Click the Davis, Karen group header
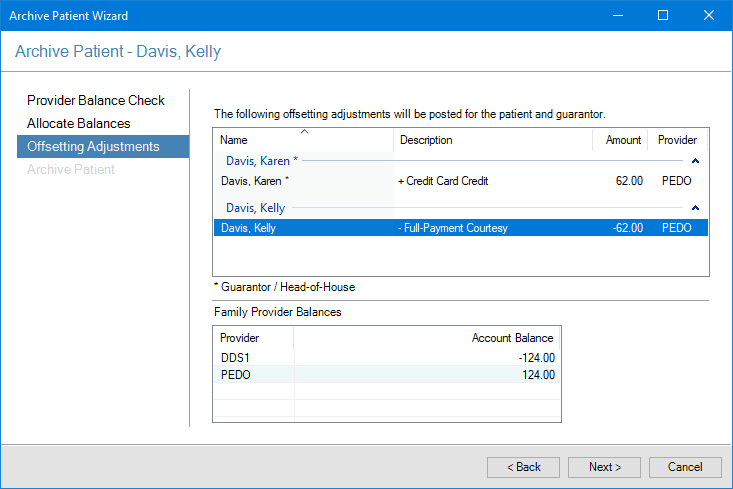Viewport: 733px width, 489px height. pos(262,160)
